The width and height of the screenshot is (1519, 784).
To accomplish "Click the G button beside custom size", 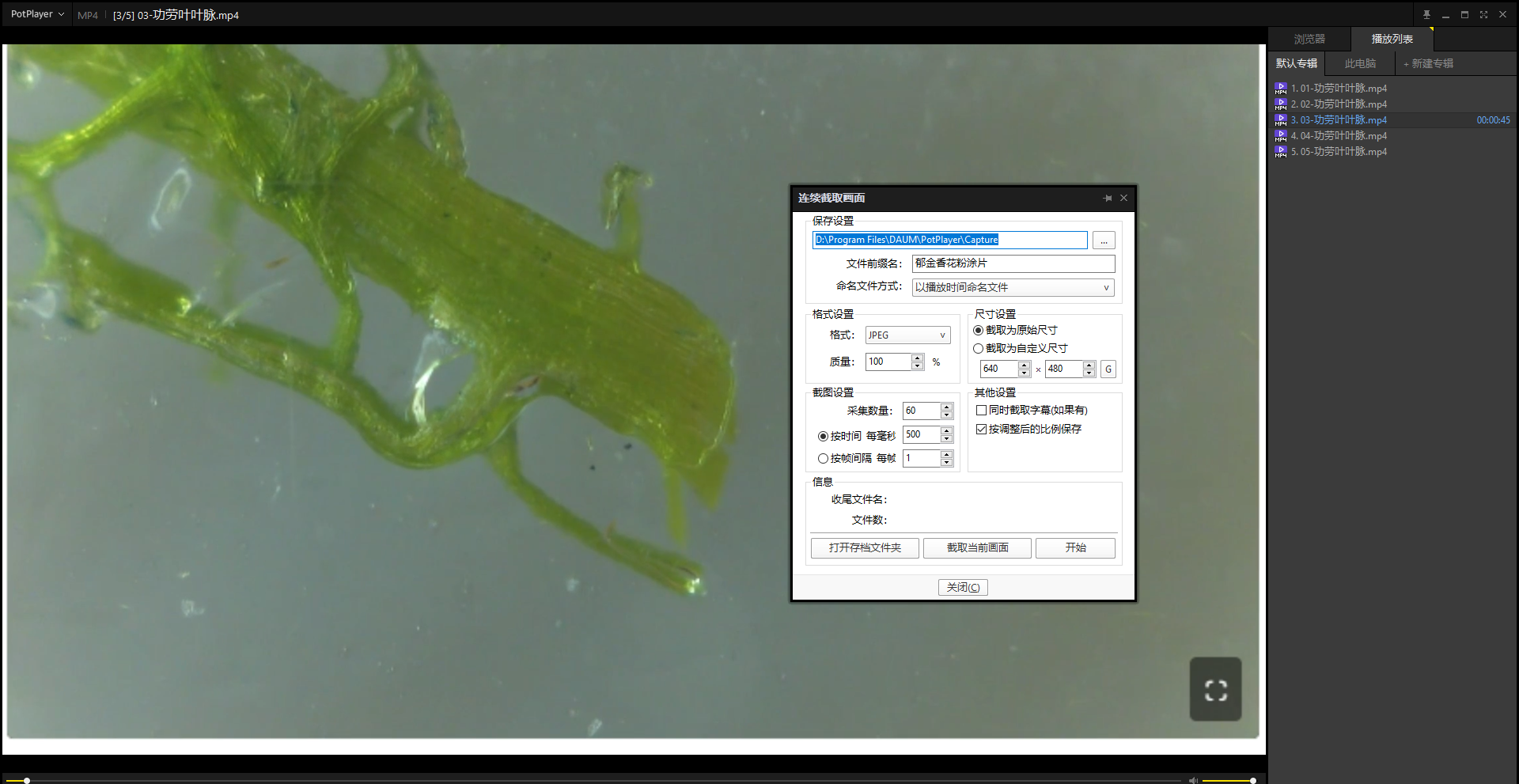I will [1108, 369].
